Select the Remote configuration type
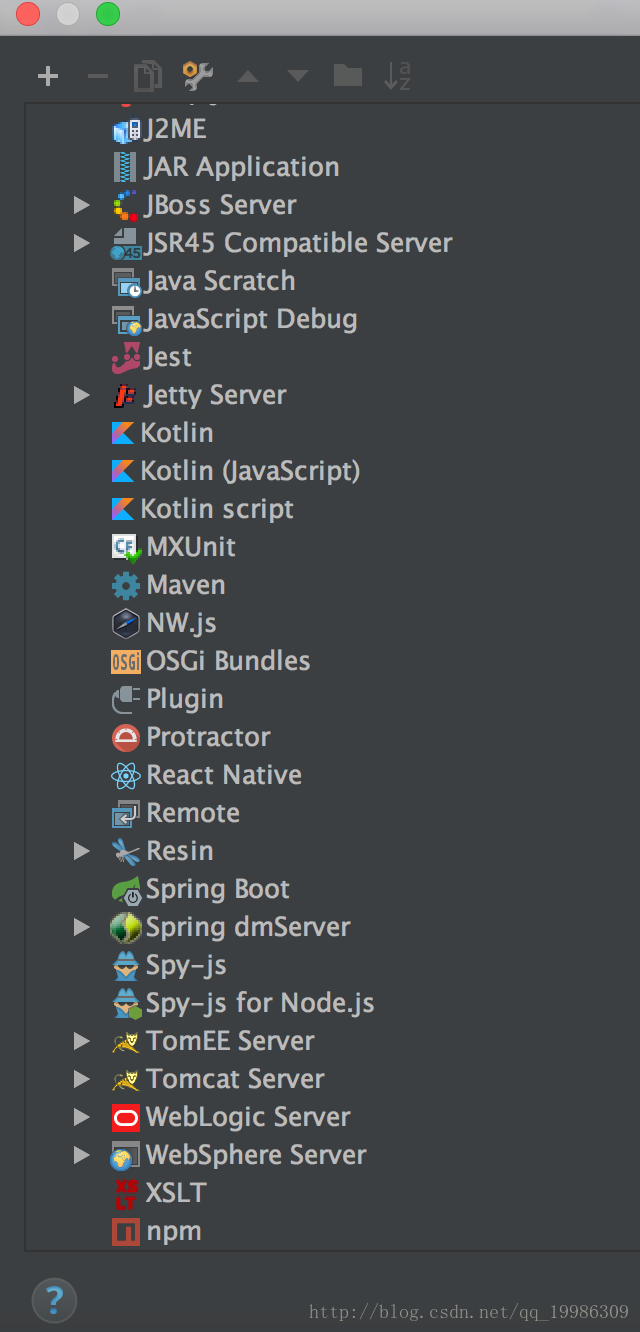Image resolution: width=640 pixels, height=1332 pixels. [193, 813]
